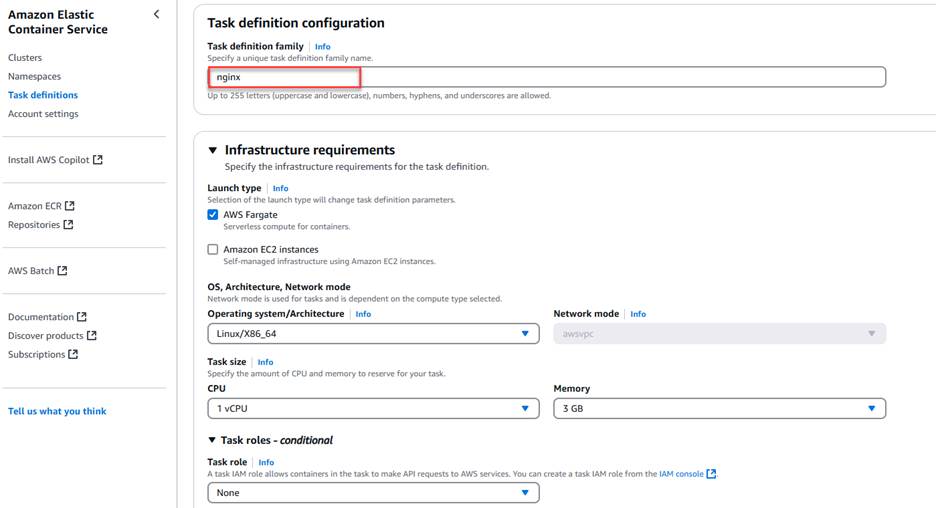Open Repositories link
The image size is (936, 508).
tap(34, 224)
